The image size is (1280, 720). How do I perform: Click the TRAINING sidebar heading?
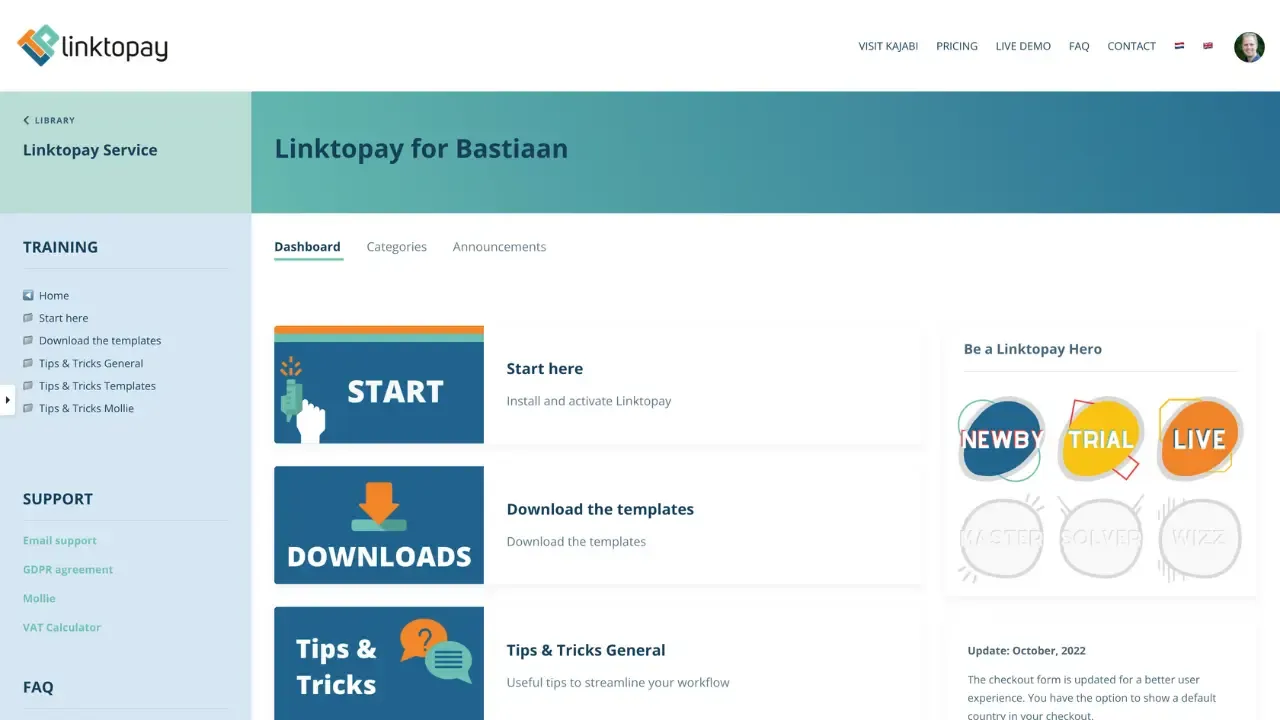pyautogui.click(x=60, y=247)
